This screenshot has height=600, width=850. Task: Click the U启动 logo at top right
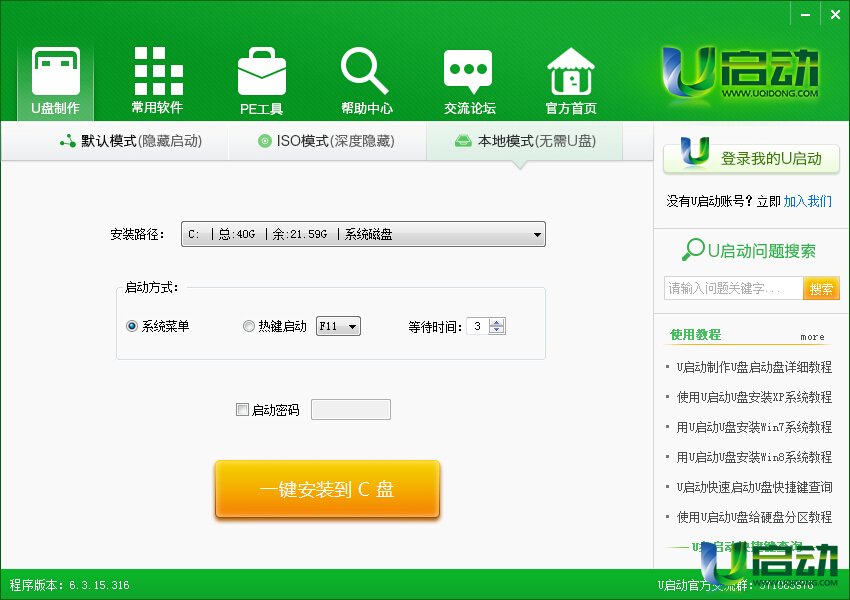coord(740,73)
